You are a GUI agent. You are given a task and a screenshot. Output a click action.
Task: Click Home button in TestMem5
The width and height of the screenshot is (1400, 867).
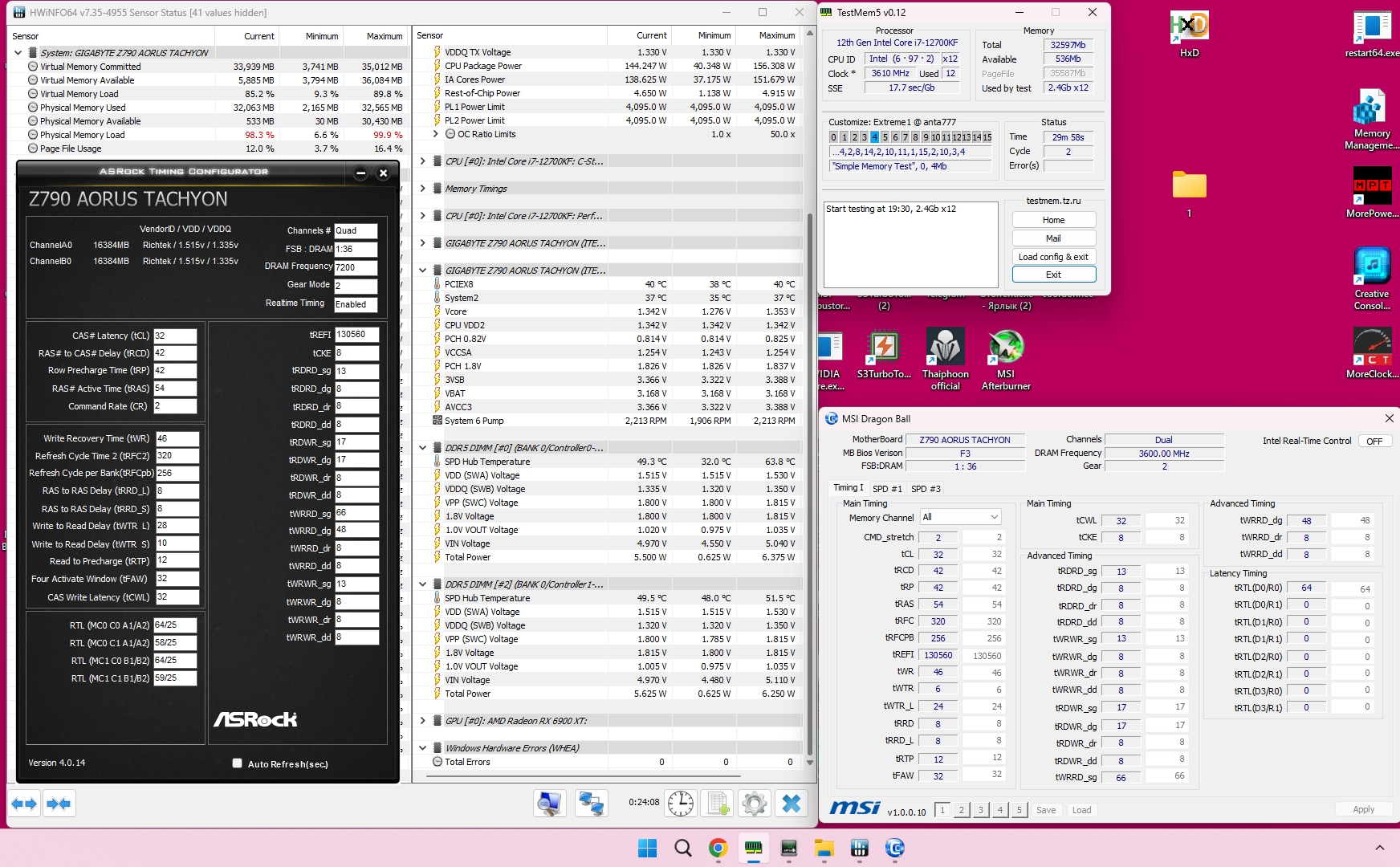(x=1053, y=220)
